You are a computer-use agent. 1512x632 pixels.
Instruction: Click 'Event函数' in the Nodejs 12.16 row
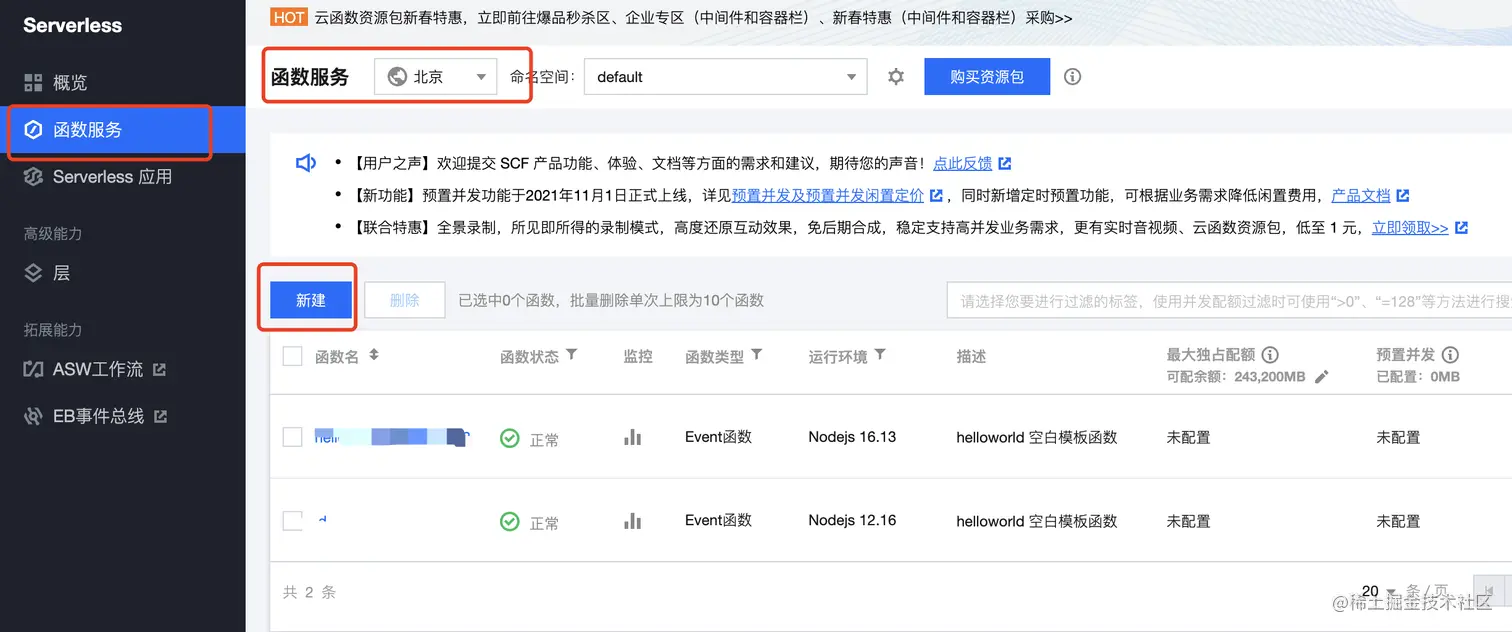coord(718,521)
